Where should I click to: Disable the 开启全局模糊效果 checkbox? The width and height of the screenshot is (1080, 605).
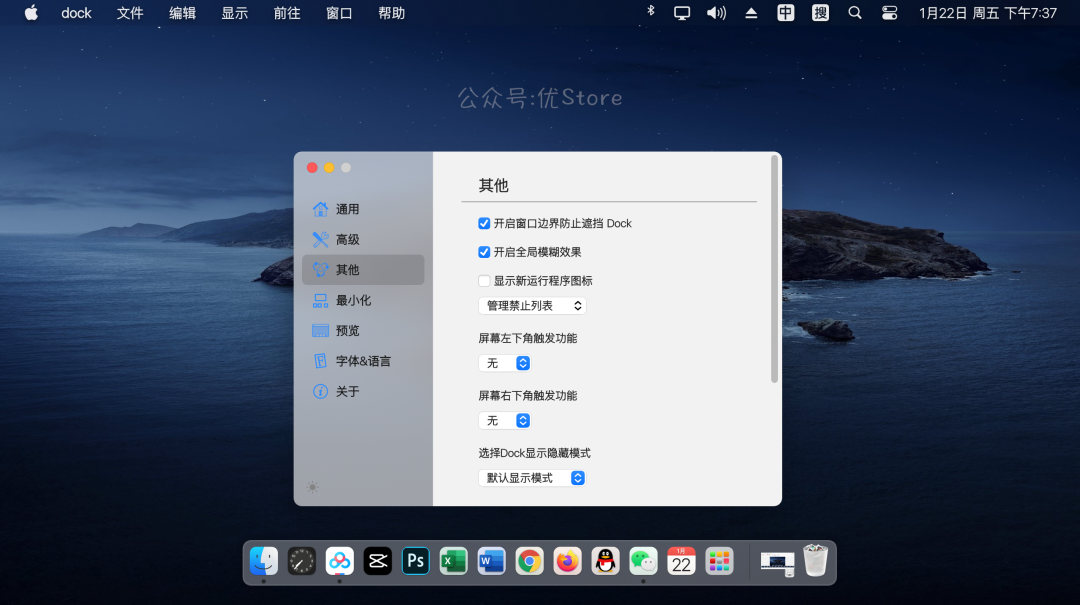coord(484,252)
